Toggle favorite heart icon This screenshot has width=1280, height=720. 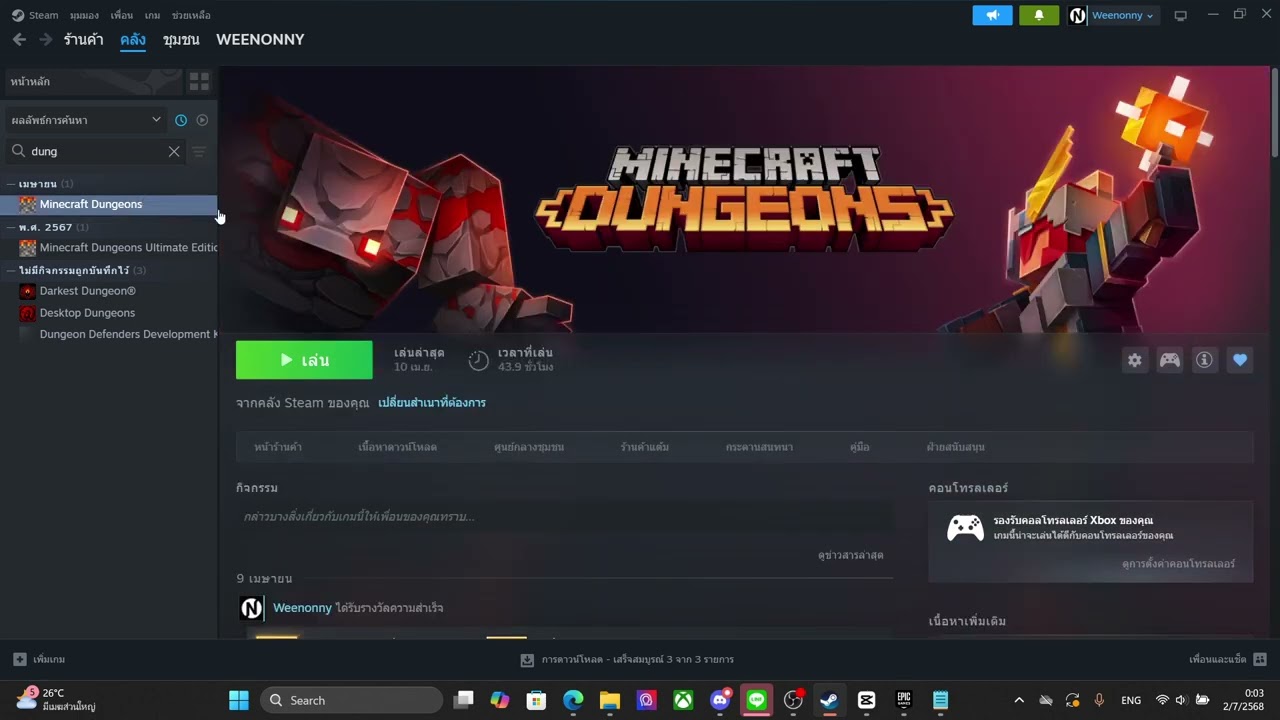coord(1240,360)
